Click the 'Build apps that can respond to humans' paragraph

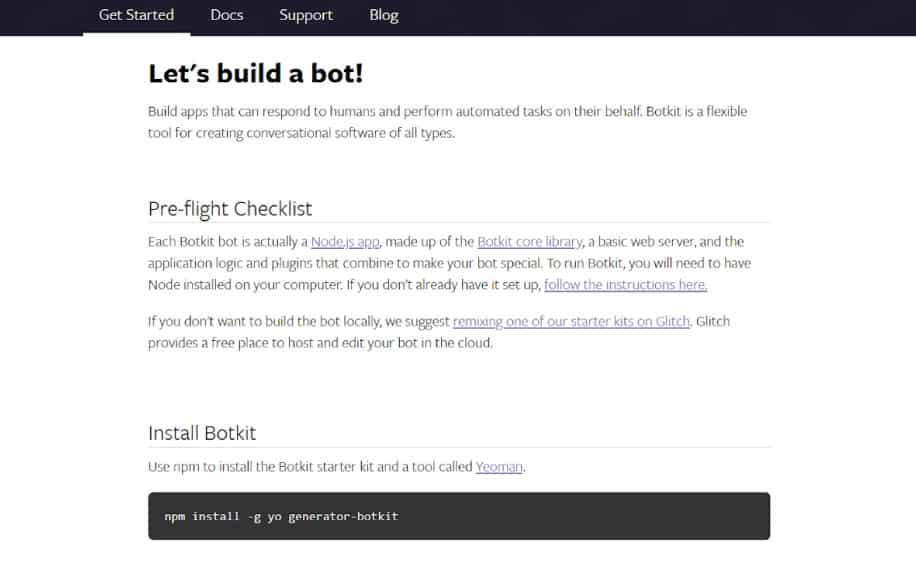click(447, 122)
